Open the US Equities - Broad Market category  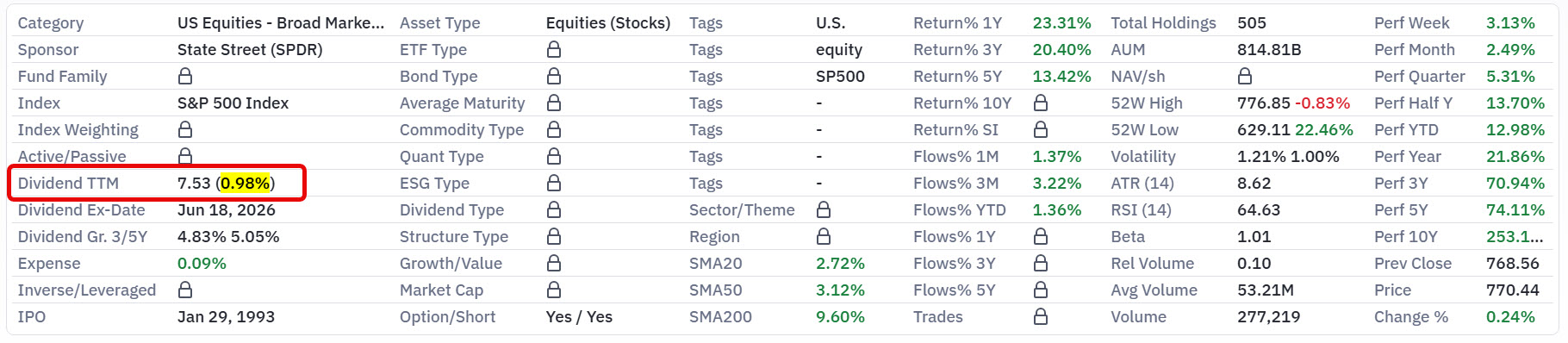coord(281,23)
